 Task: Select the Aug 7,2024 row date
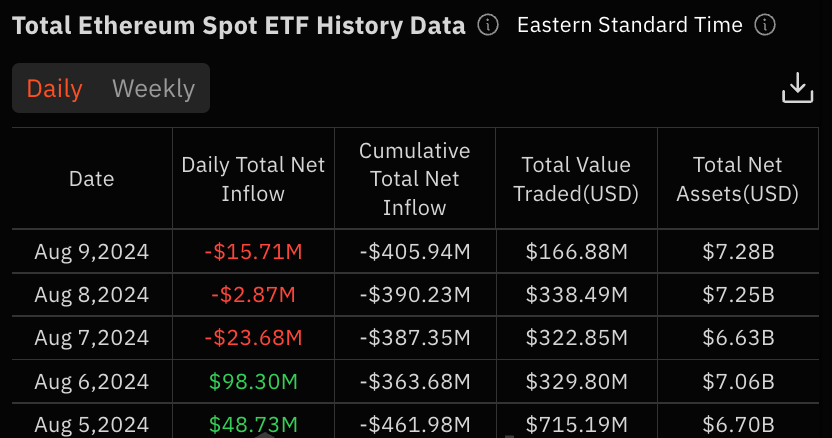91,338
